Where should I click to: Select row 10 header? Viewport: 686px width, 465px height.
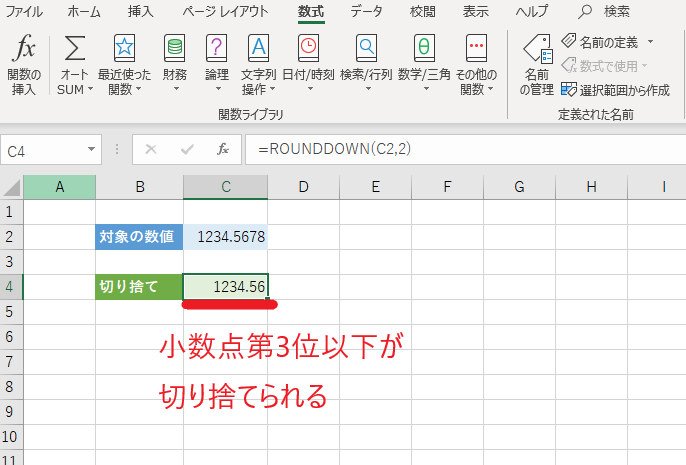[11, 437]
